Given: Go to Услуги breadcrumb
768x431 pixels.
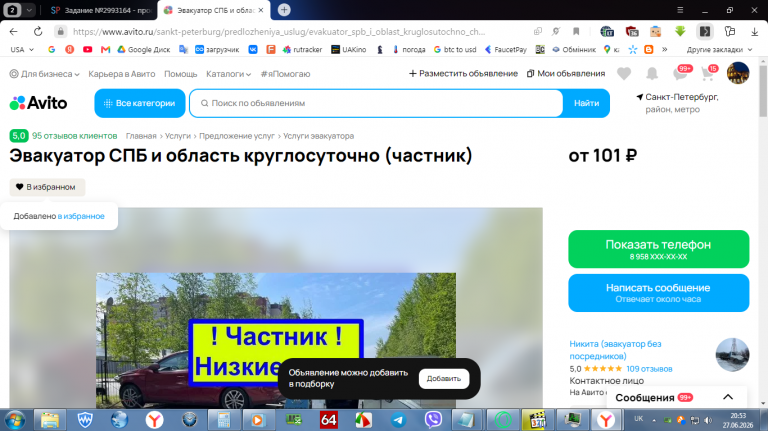Looking at the screenshot, I should coord(177,136).
